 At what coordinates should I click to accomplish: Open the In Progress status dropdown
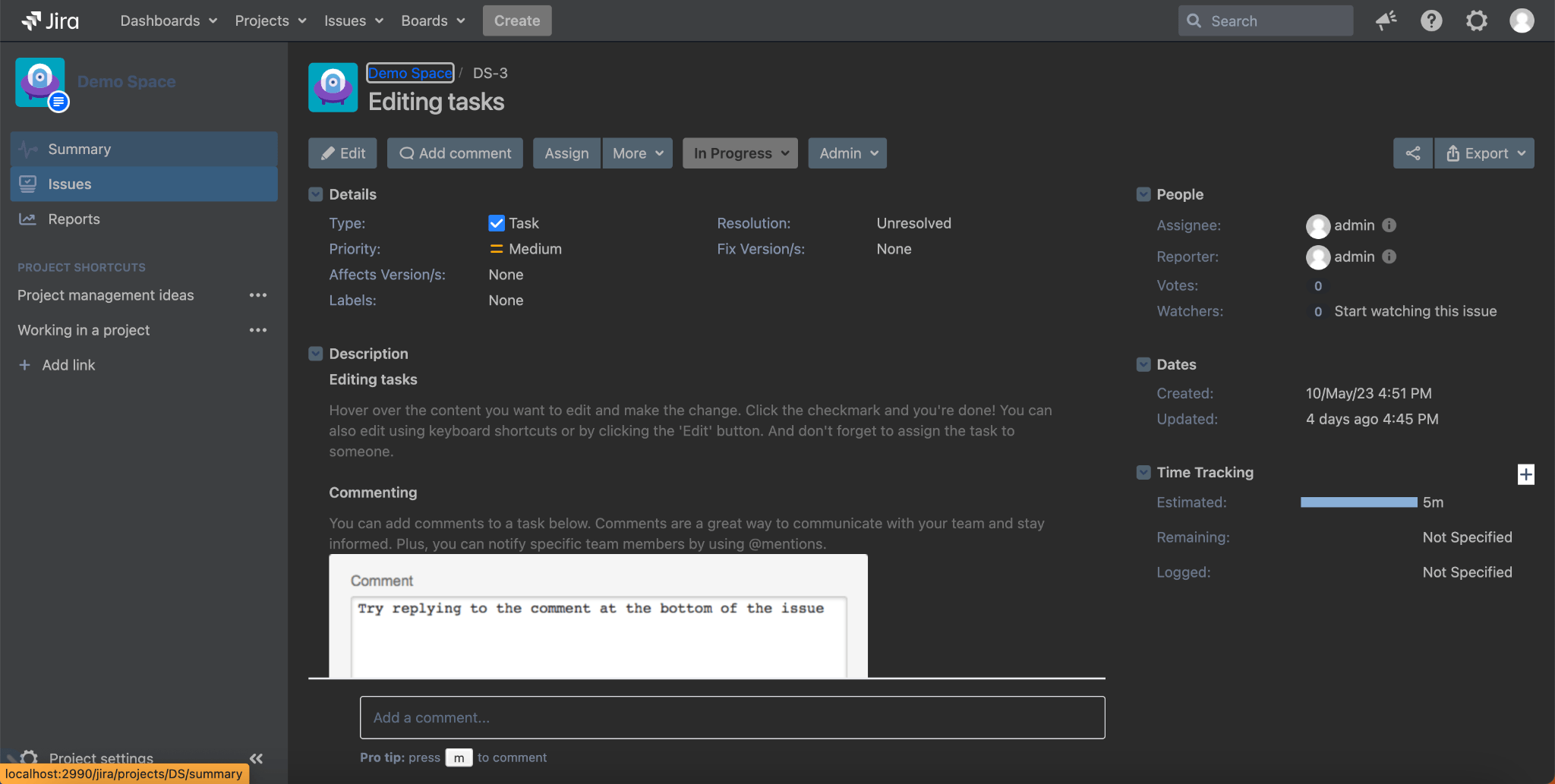[740, 153]
